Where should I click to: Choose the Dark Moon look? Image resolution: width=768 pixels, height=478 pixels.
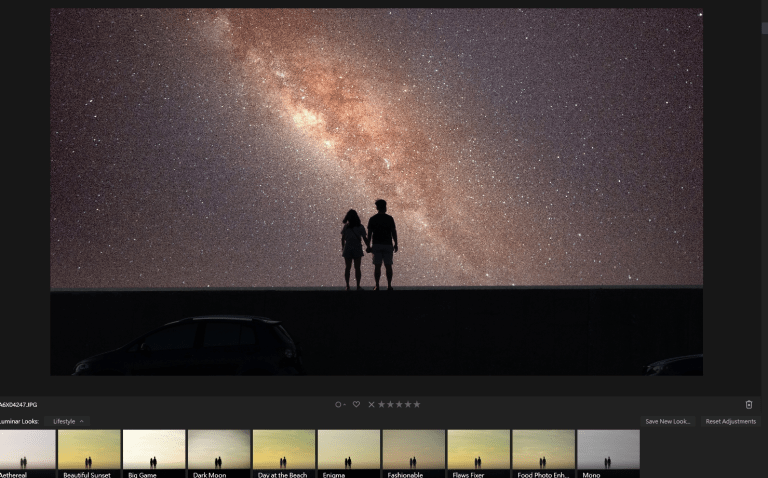[219, 450]
